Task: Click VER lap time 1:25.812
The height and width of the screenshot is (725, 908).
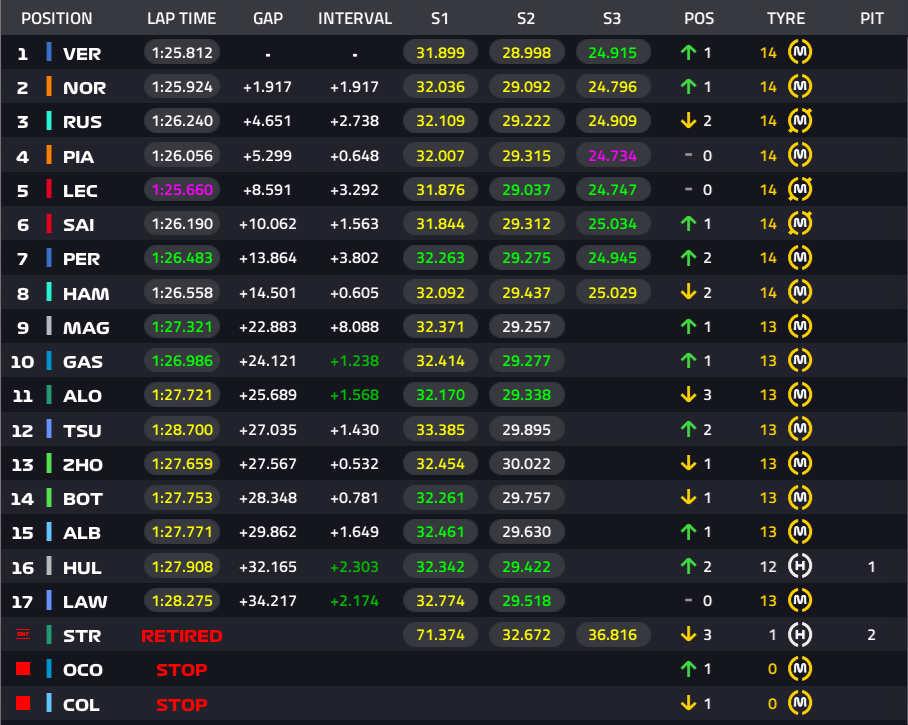Action: [182, 53]
